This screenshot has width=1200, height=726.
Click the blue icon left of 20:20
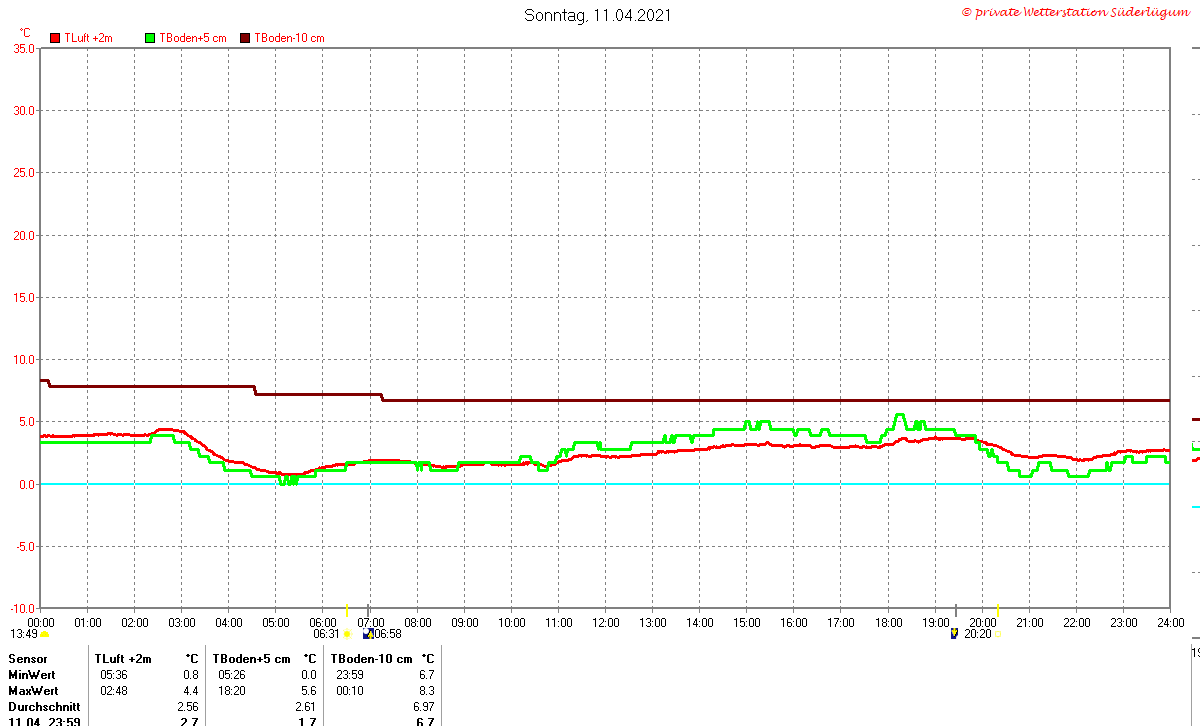point(954,633)
